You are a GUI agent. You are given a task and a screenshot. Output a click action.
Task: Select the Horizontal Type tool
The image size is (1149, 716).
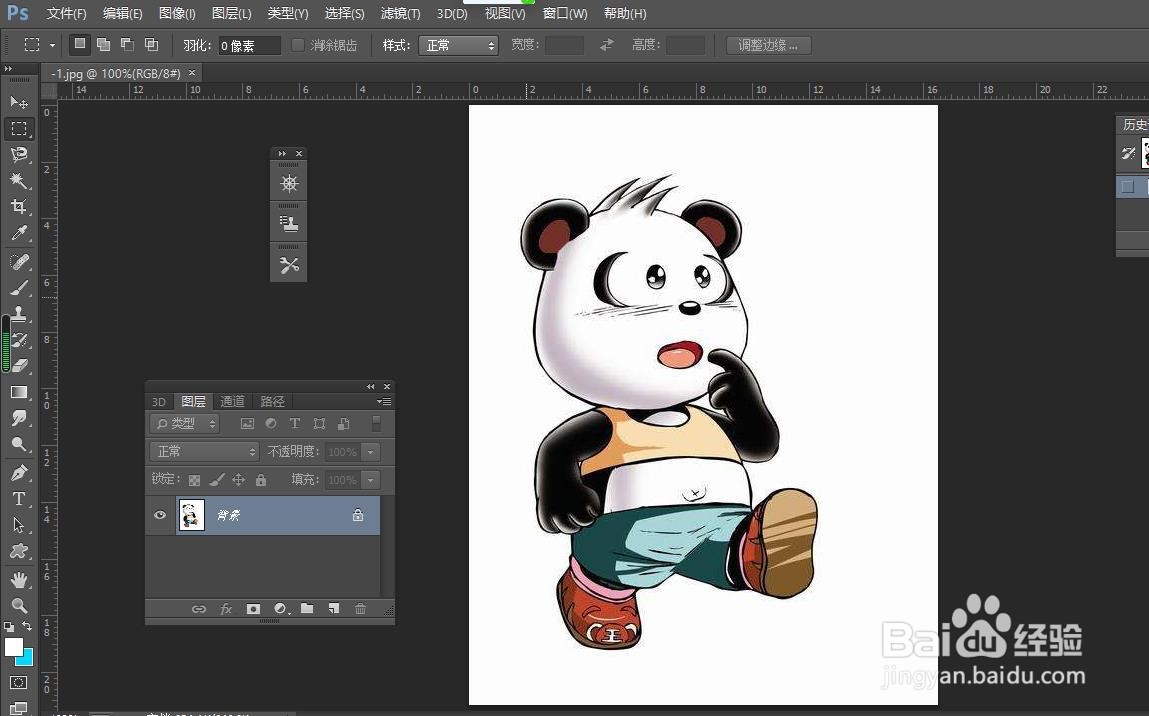(18, 499)
